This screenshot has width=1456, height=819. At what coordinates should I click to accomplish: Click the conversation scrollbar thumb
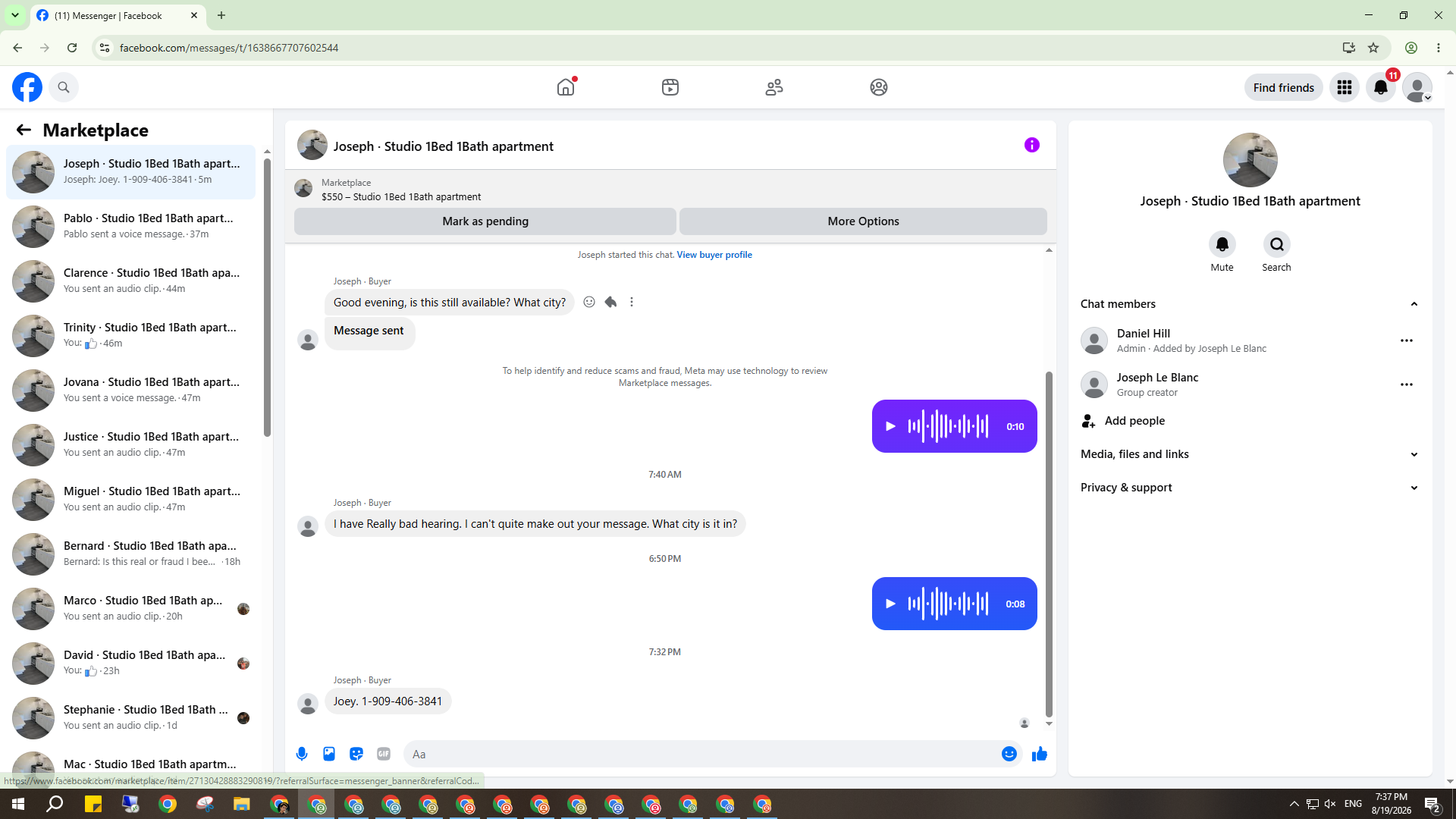tap(1050, 544)
